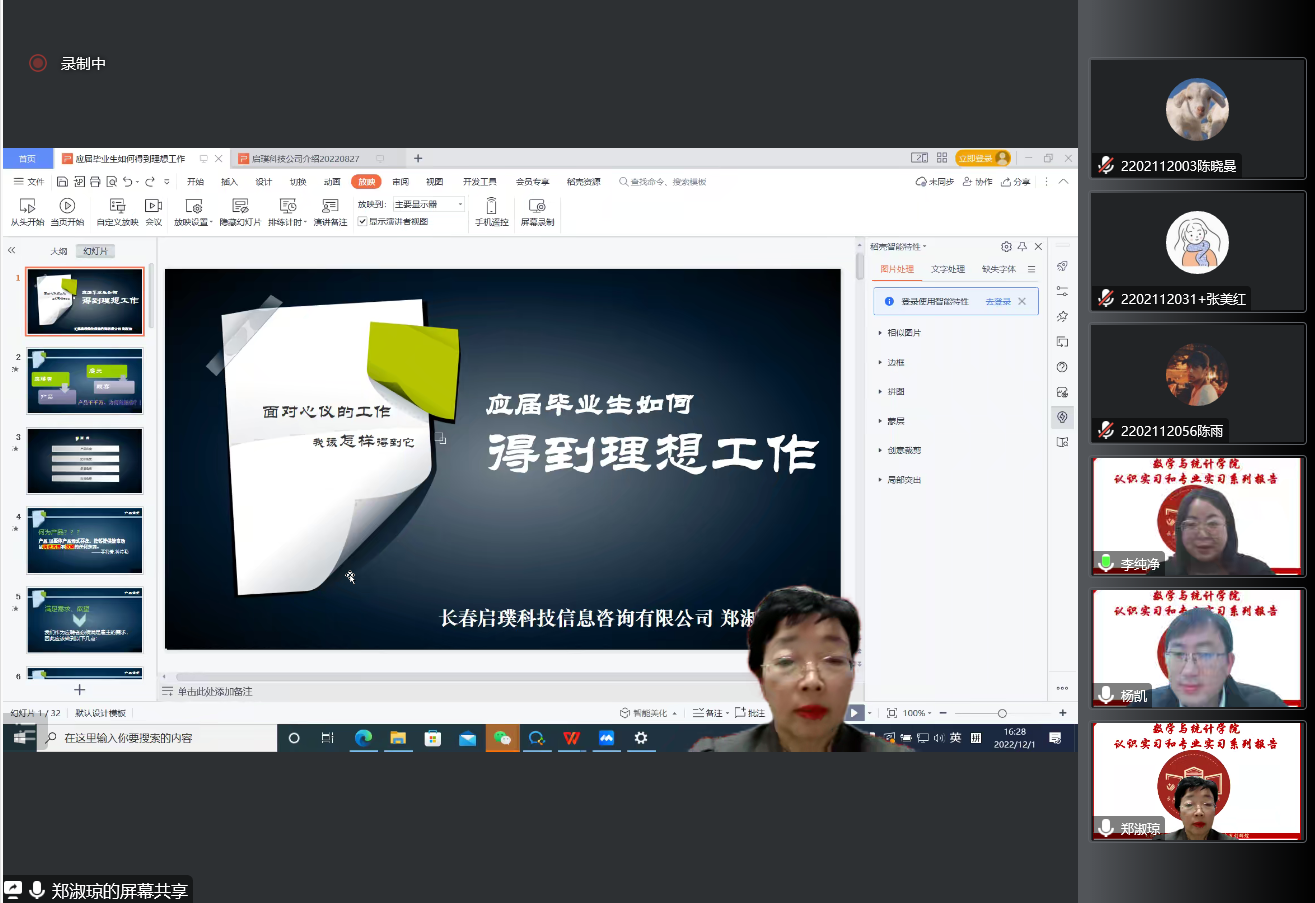Open the 放映到 display dropdown

(x=428, y=204)
